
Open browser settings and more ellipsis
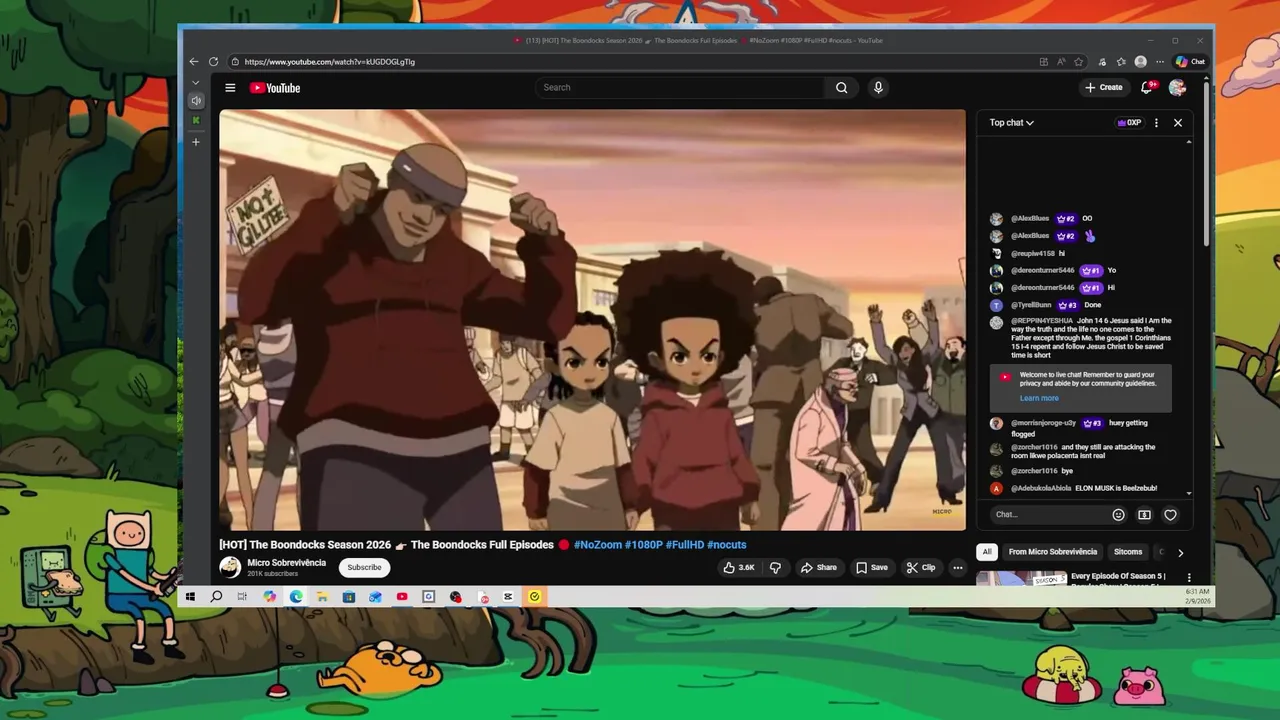coord(1160,62)
